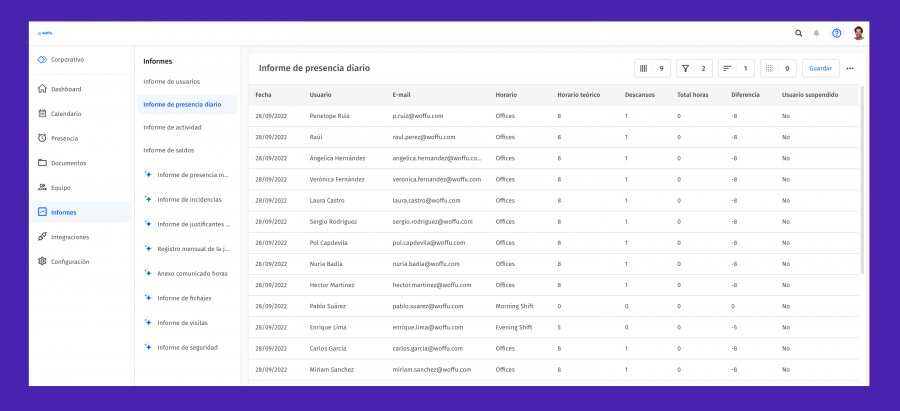Click sparkle icon beside Informe de incidencias
This screenshot has width=900, height=411.
click(x=148, y=199)
